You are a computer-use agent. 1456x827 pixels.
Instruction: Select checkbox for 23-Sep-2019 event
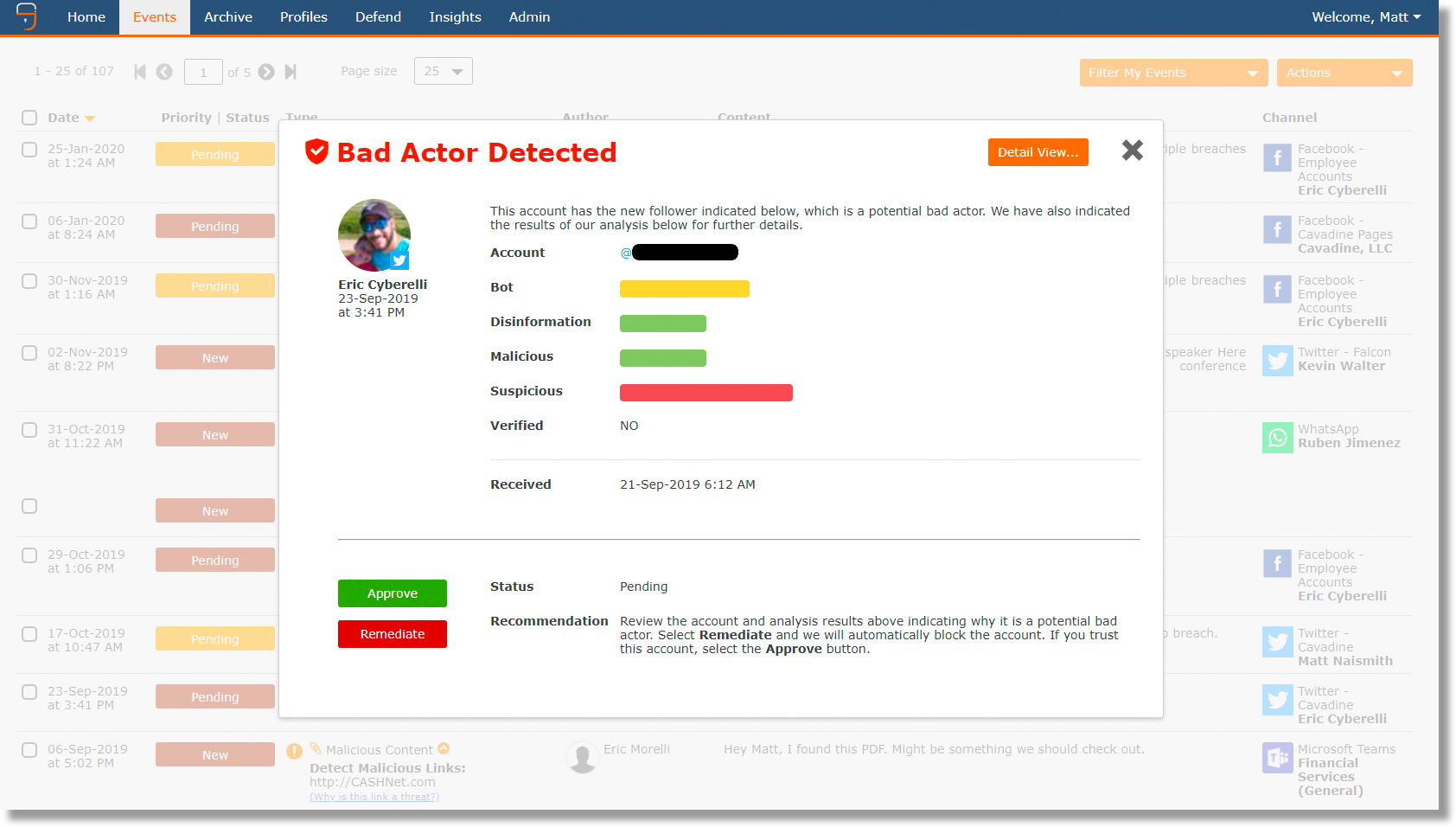click(x=29, y=692)
